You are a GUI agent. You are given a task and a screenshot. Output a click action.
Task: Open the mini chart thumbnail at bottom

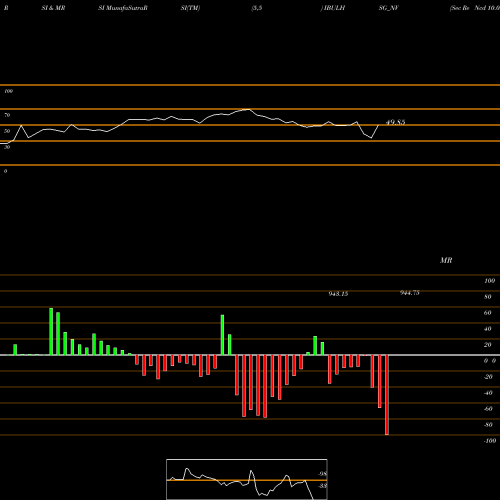click(247, 479)
